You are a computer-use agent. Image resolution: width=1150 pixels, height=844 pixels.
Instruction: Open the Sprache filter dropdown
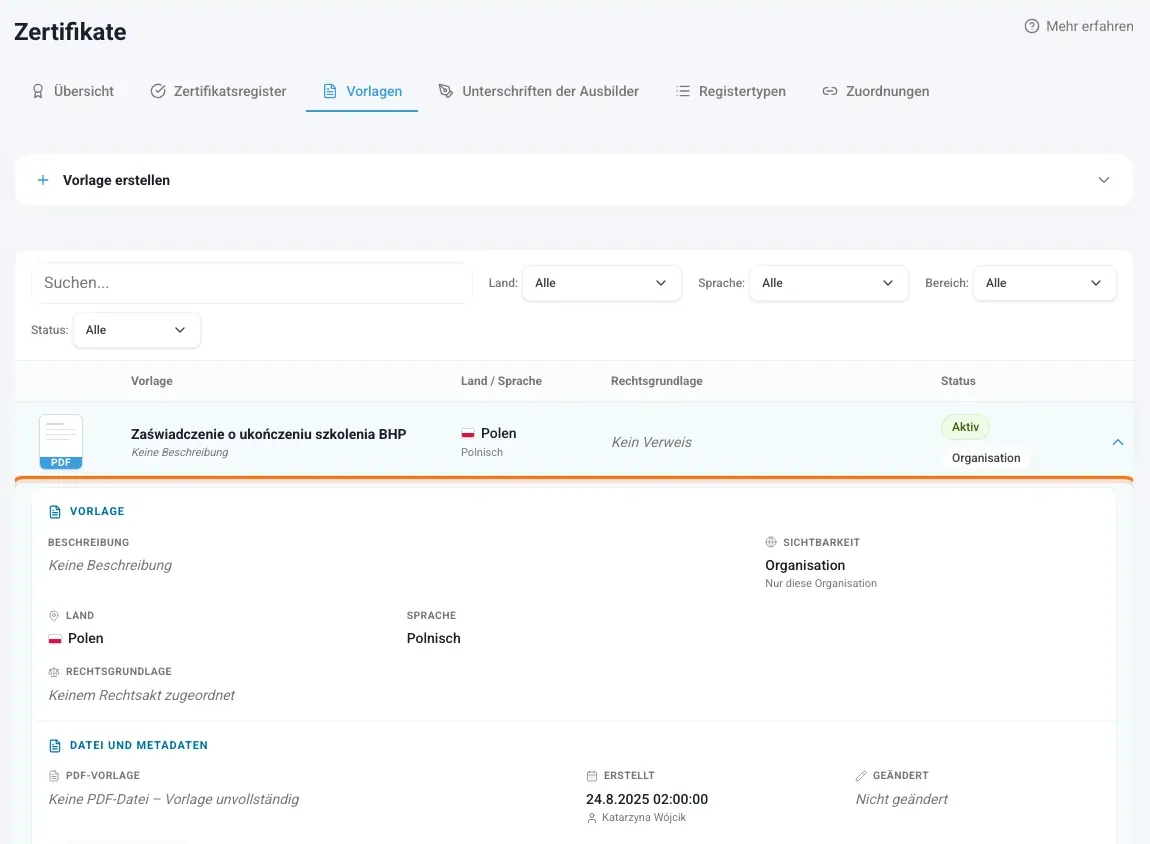tap(828, 283)
